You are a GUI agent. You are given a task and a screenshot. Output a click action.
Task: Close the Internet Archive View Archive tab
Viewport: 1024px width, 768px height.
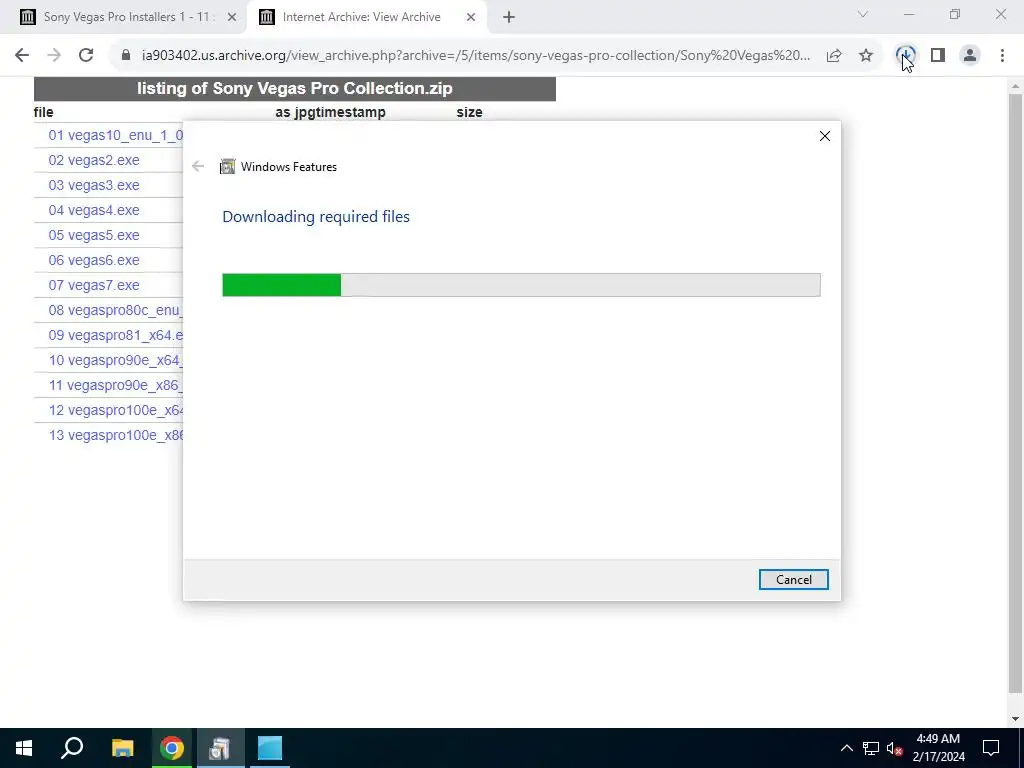471,18
